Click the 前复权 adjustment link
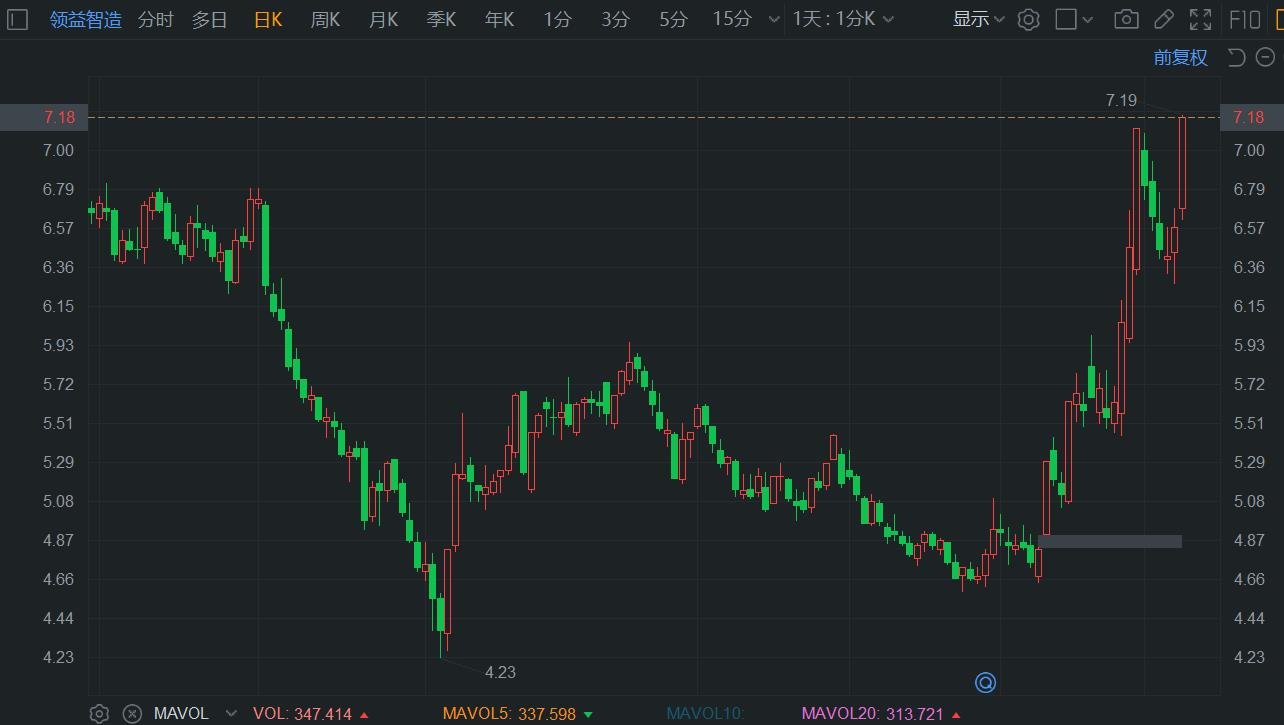 pos(1180,57)
